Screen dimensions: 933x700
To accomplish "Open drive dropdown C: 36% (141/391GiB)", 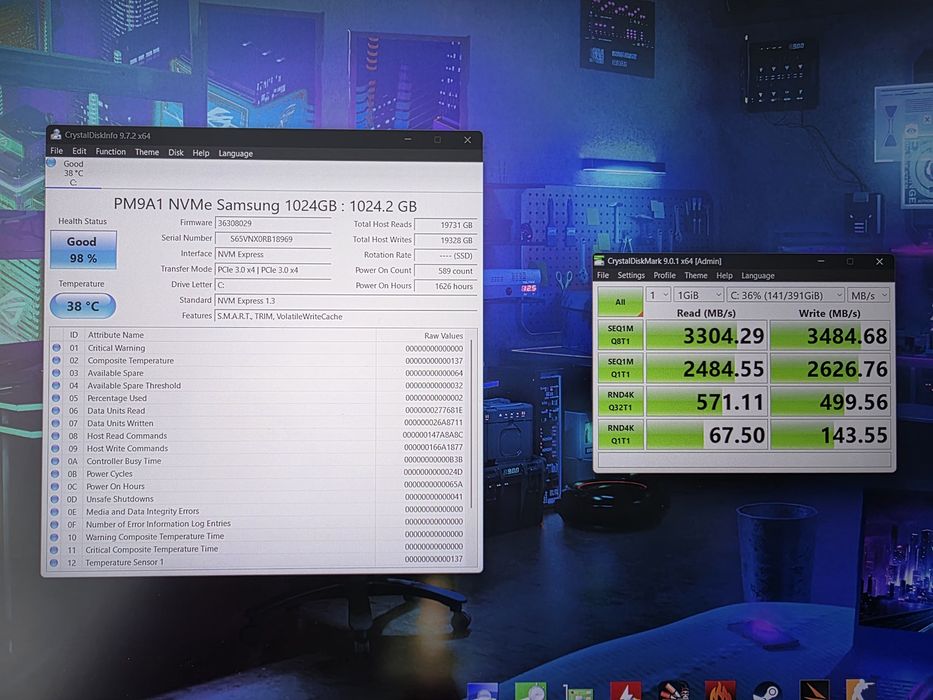I will (785, 295).
